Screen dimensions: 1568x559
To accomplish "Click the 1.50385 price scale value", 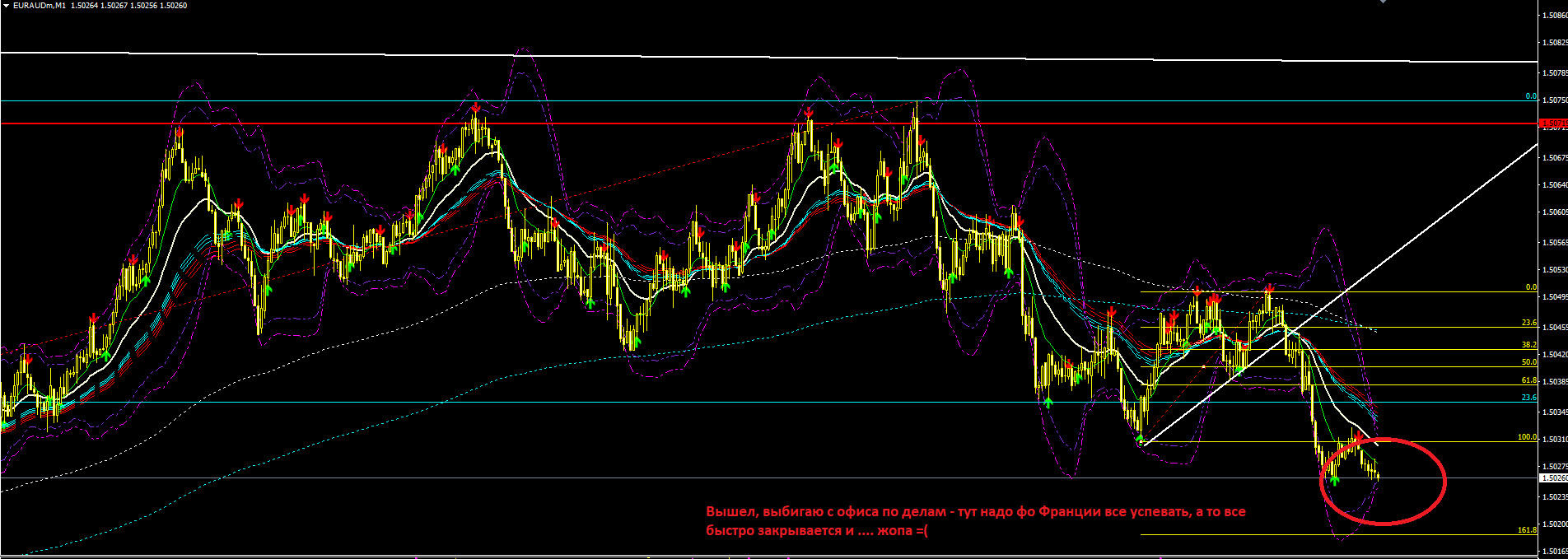I will click(1555, 382).
